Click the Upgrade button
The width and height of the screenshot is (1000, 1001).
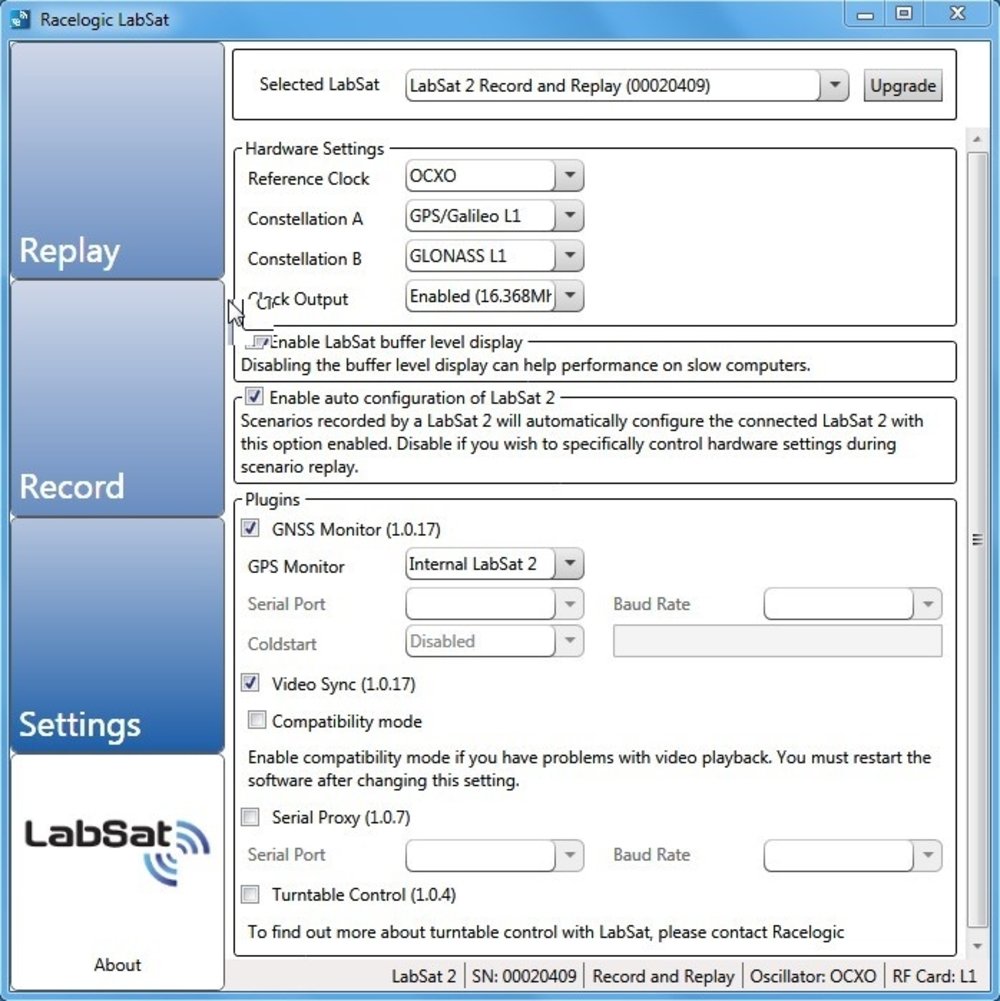pos(902,86)
